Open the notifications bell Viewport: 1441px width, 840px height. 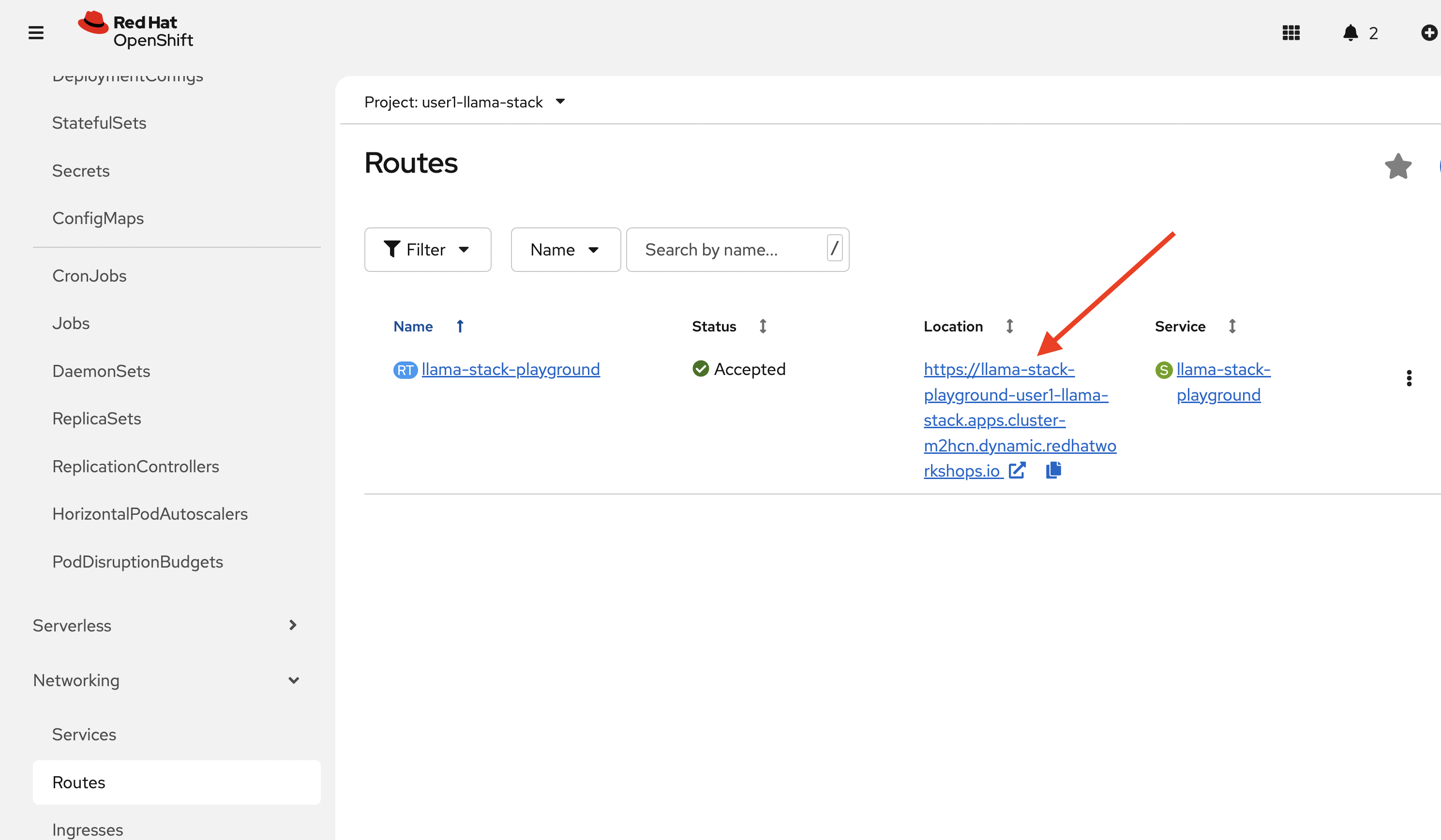coord(1350,32)
